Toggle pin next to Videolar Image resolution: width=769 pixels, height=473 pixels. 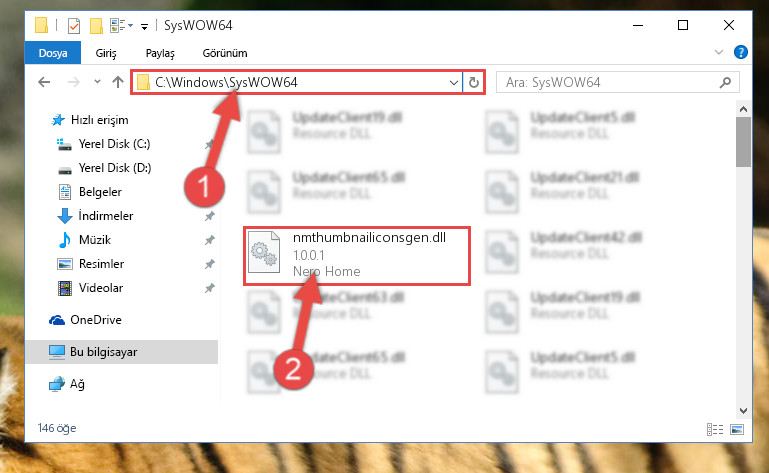coord(209,288)
